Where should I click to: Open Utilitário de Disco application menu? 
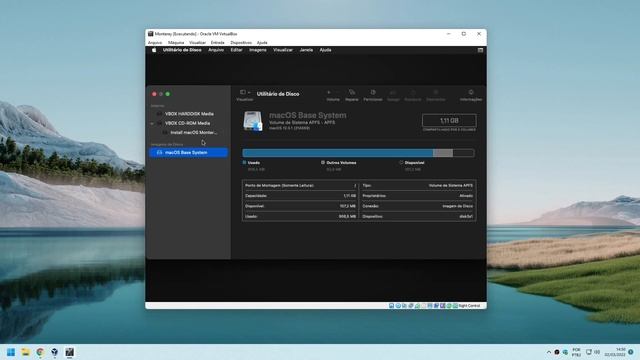[x=182, y=50]
